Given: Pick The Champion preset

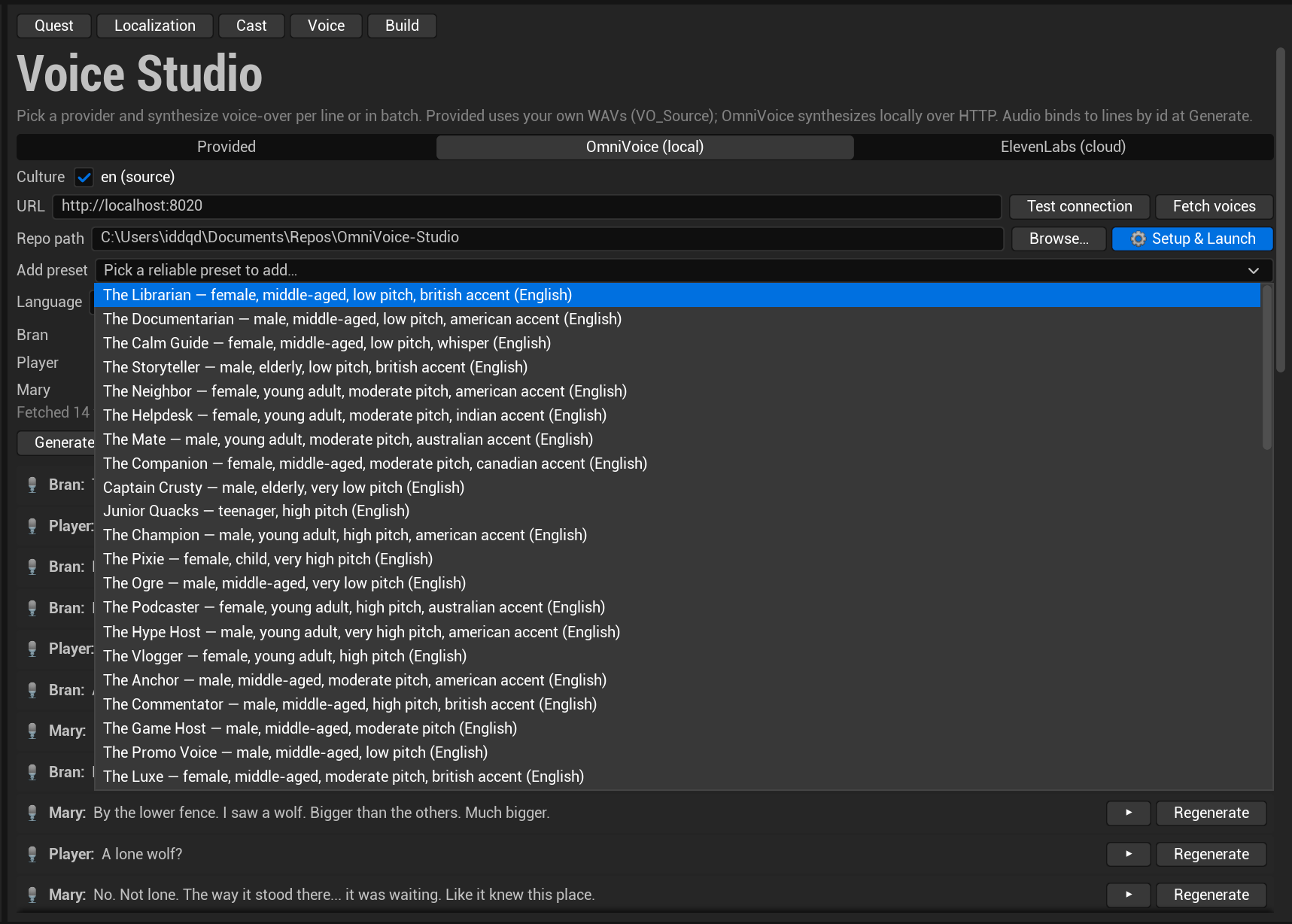Looking at the screenshot, I should (x=677, y=535).
